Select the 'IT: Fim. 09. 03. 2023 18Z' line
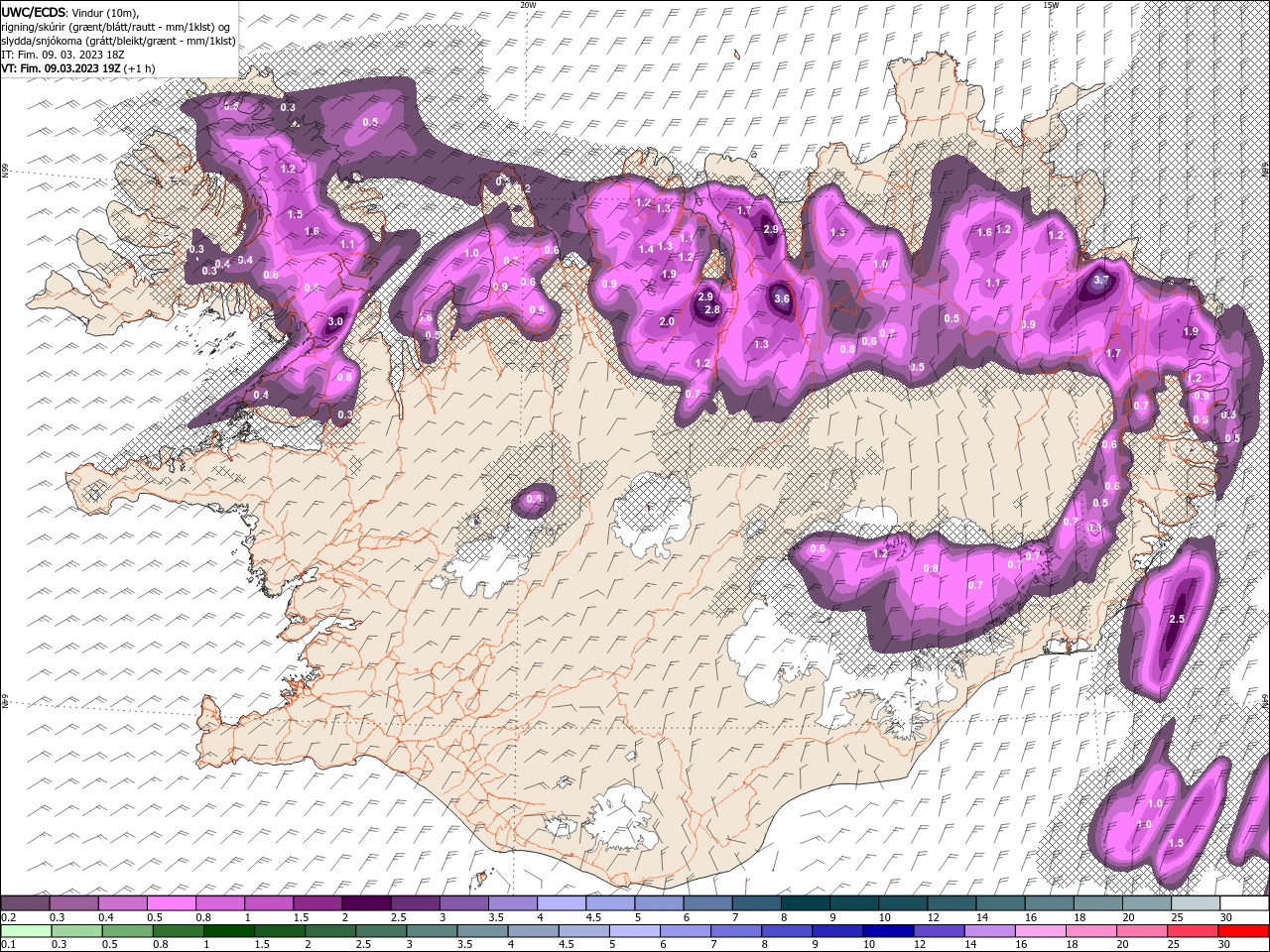This screenshot has height=952, width=1270. point(61,55)
